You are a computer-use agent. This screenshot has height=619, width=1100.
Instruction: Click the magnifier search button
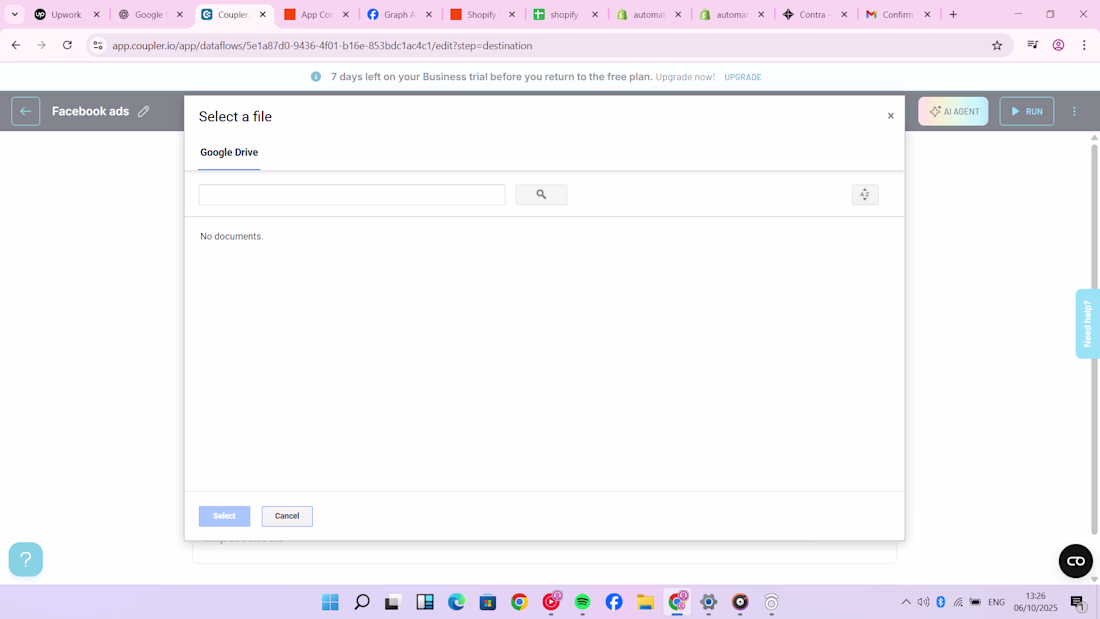(541, 194)
